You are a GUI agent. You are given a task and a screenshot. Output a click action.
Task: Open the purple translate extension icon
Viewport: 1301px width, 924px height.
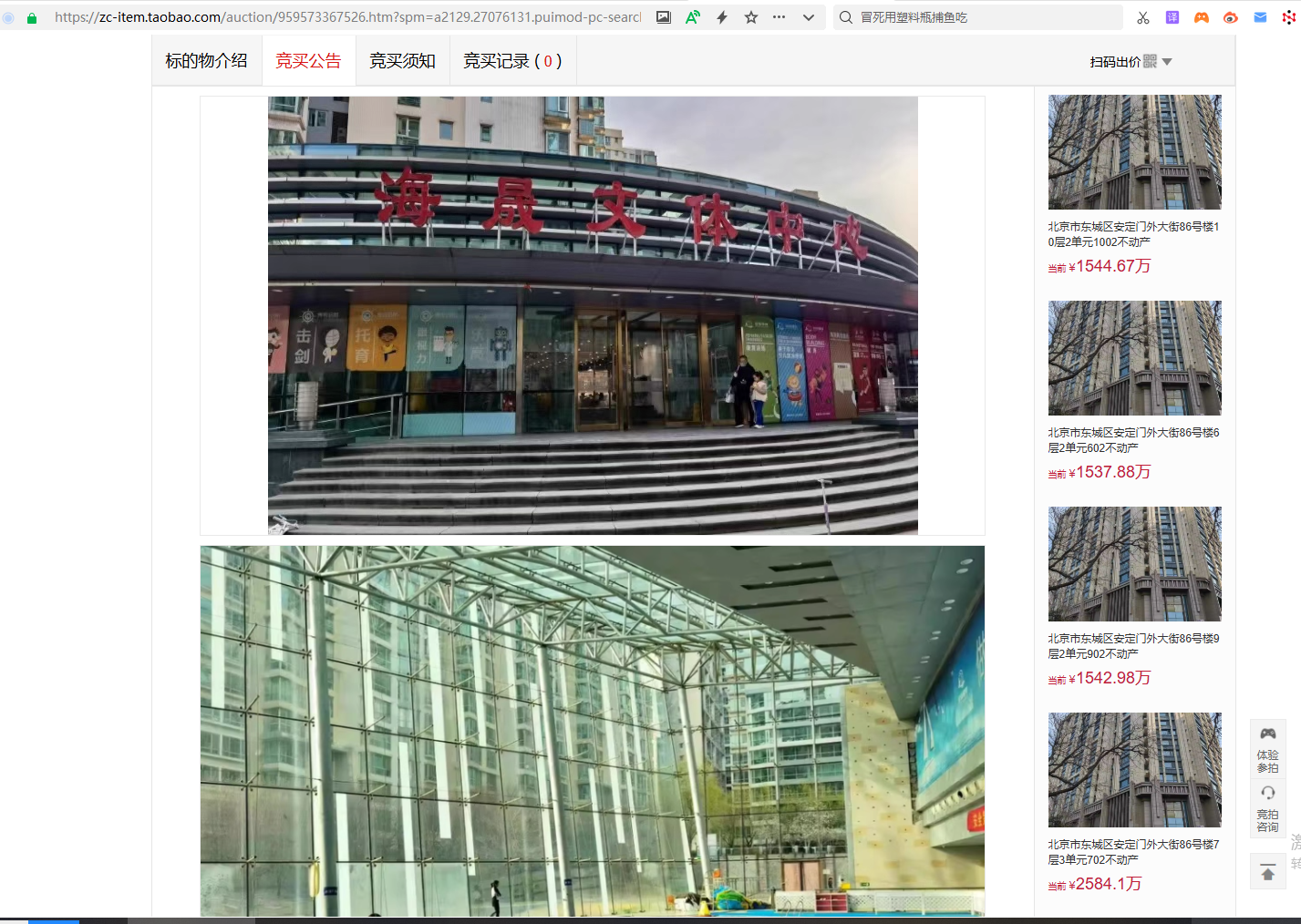coord(1172,17)
